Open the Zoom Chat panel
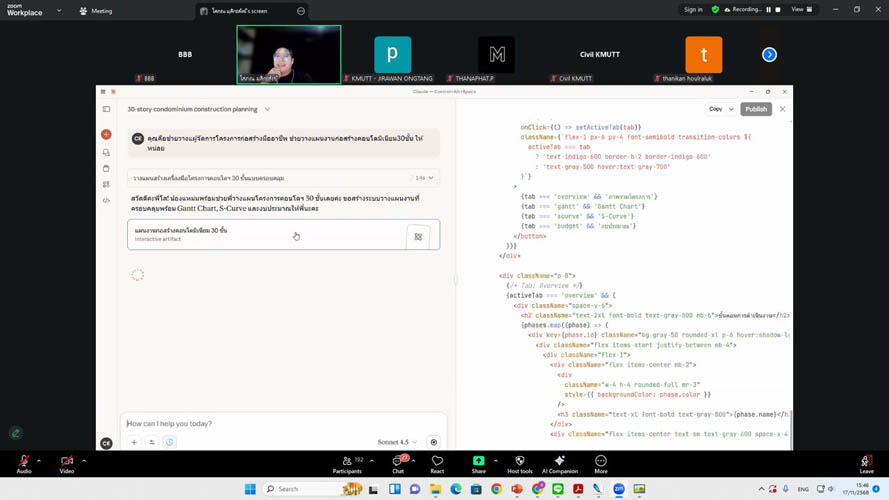This screenshot has width=889, height=500. 398,464
